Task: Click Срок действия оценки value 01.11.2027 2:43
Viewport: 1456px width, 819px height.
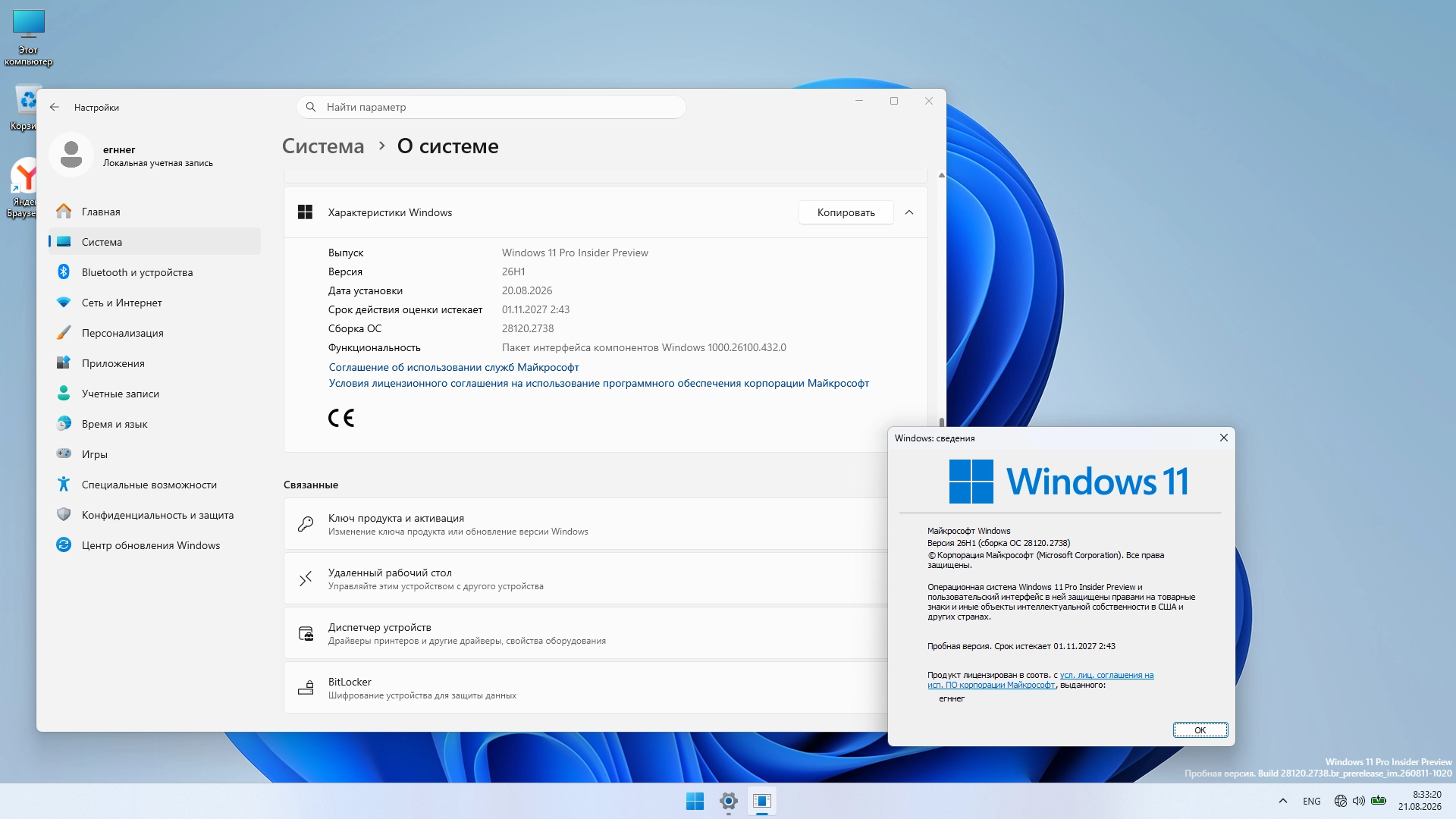Action: (x=535, y=309)
